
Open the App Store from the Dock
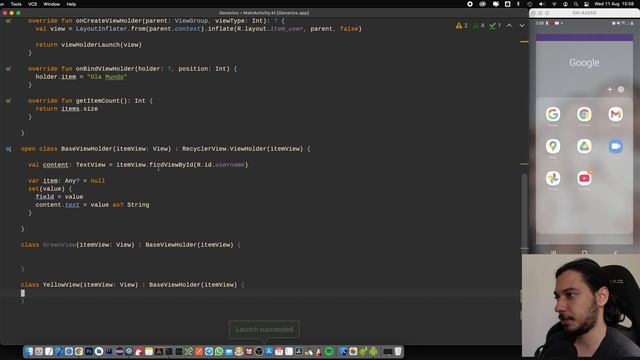coord(269,351)
